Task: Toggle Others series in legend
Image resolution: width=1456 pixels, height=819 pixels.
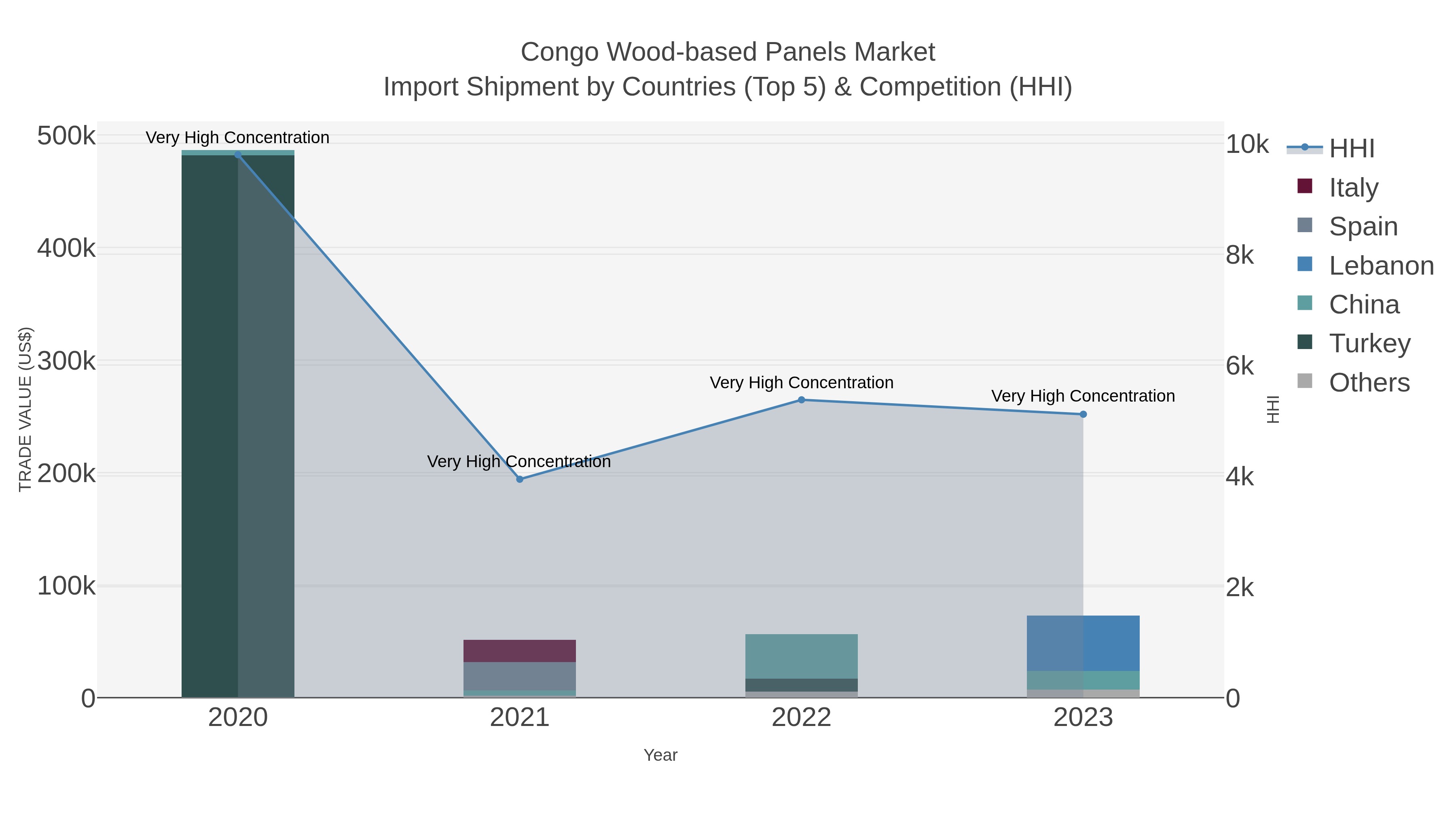Action: tap(1353, 382)
